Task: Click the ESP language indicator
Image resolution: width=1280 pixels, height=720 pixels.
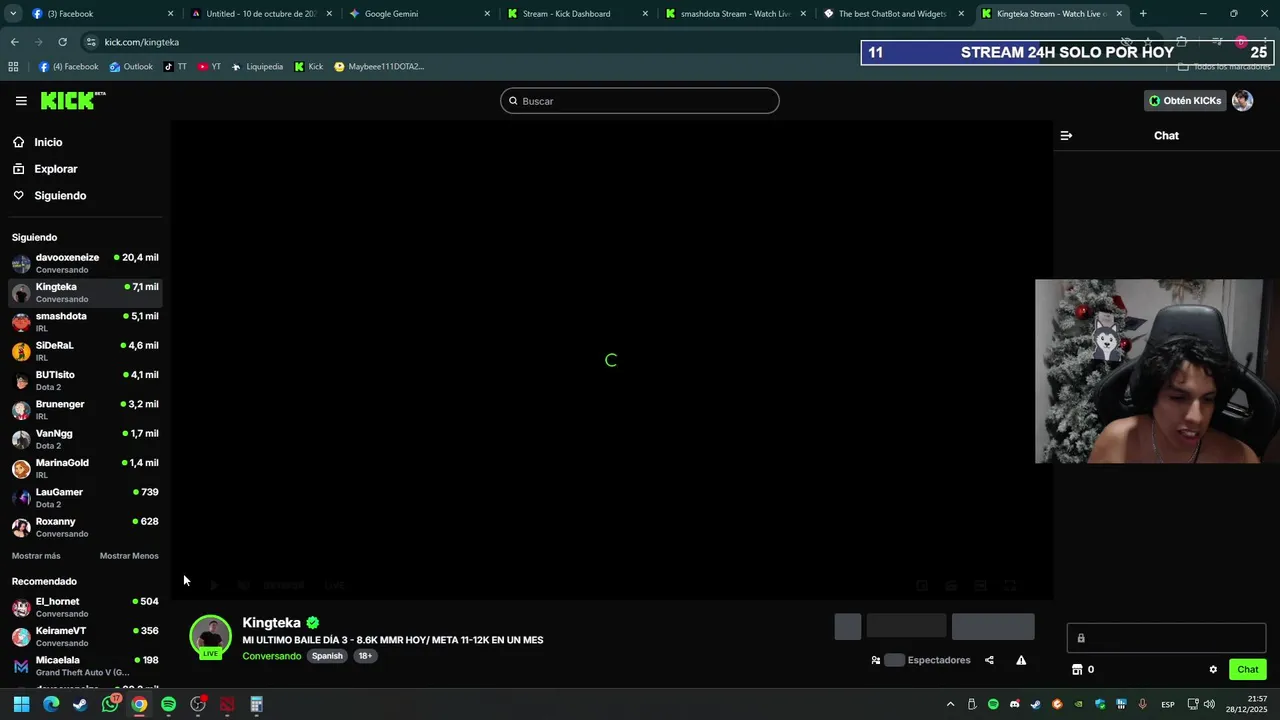Action: pos(1168,705)
